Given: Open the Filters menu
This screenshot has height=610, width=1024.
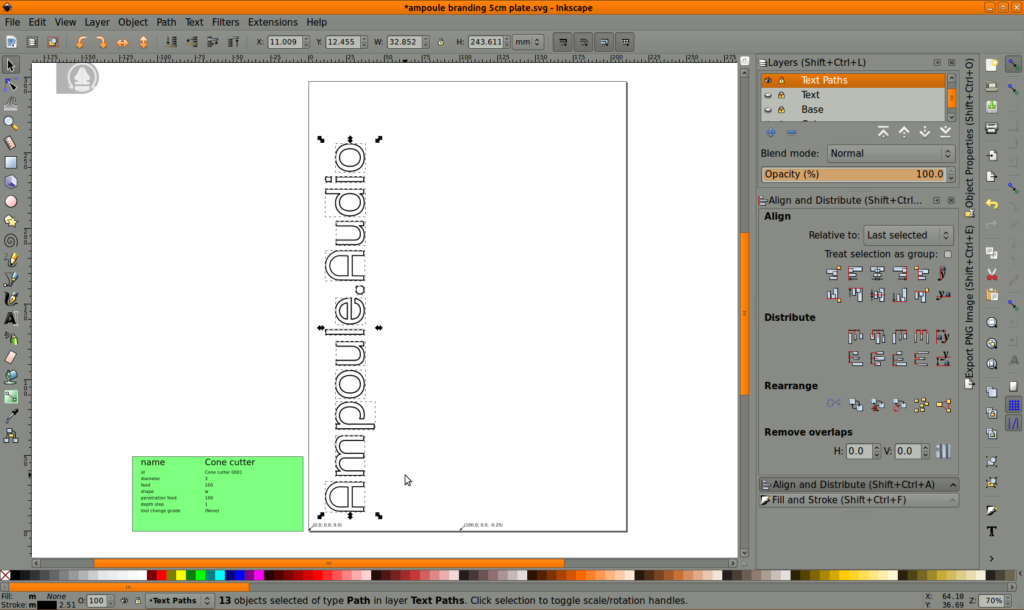Looking at the screenshot, I should tap(225, 22).
